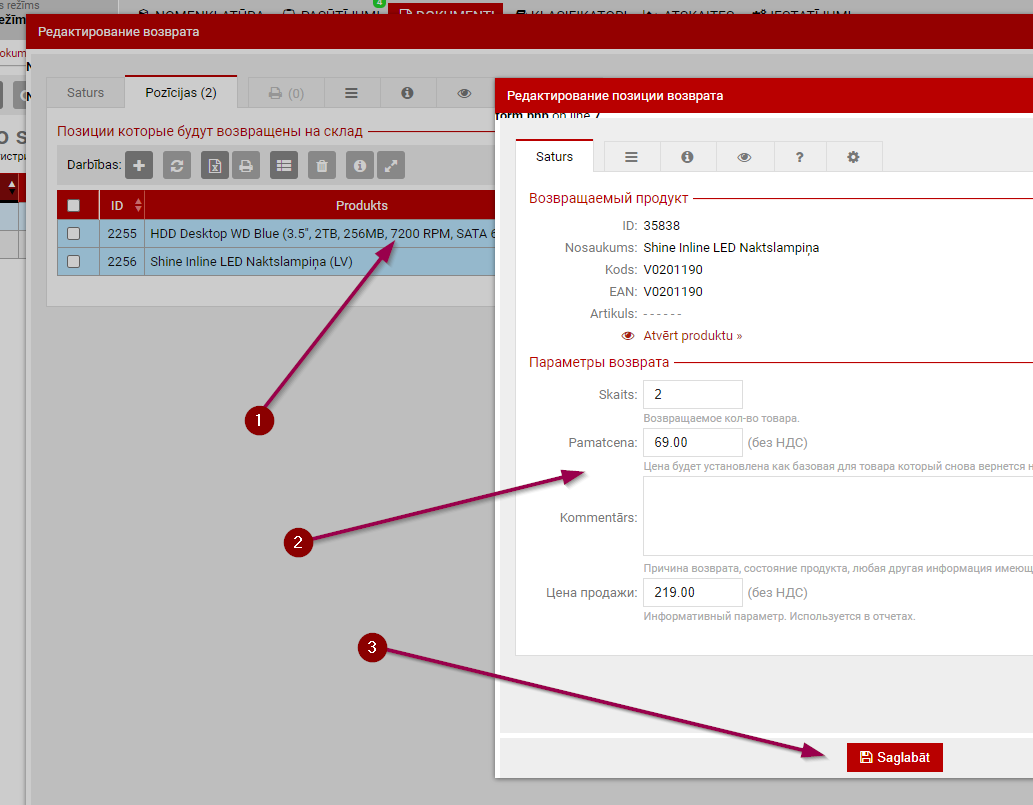Screen dimensions: 1033x805
Task: Click the print icon in Darbības toolbar
Action: (246, 166)
